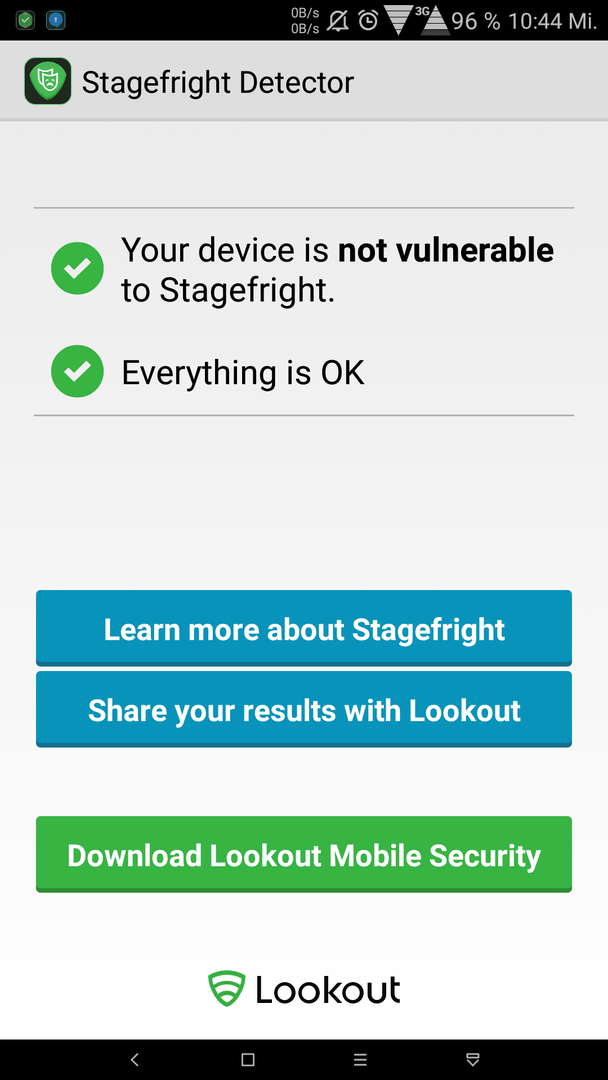This screenshot has width=608, height=1080.
Task: Tap the muted bell status icon
Action: [337, 21]
